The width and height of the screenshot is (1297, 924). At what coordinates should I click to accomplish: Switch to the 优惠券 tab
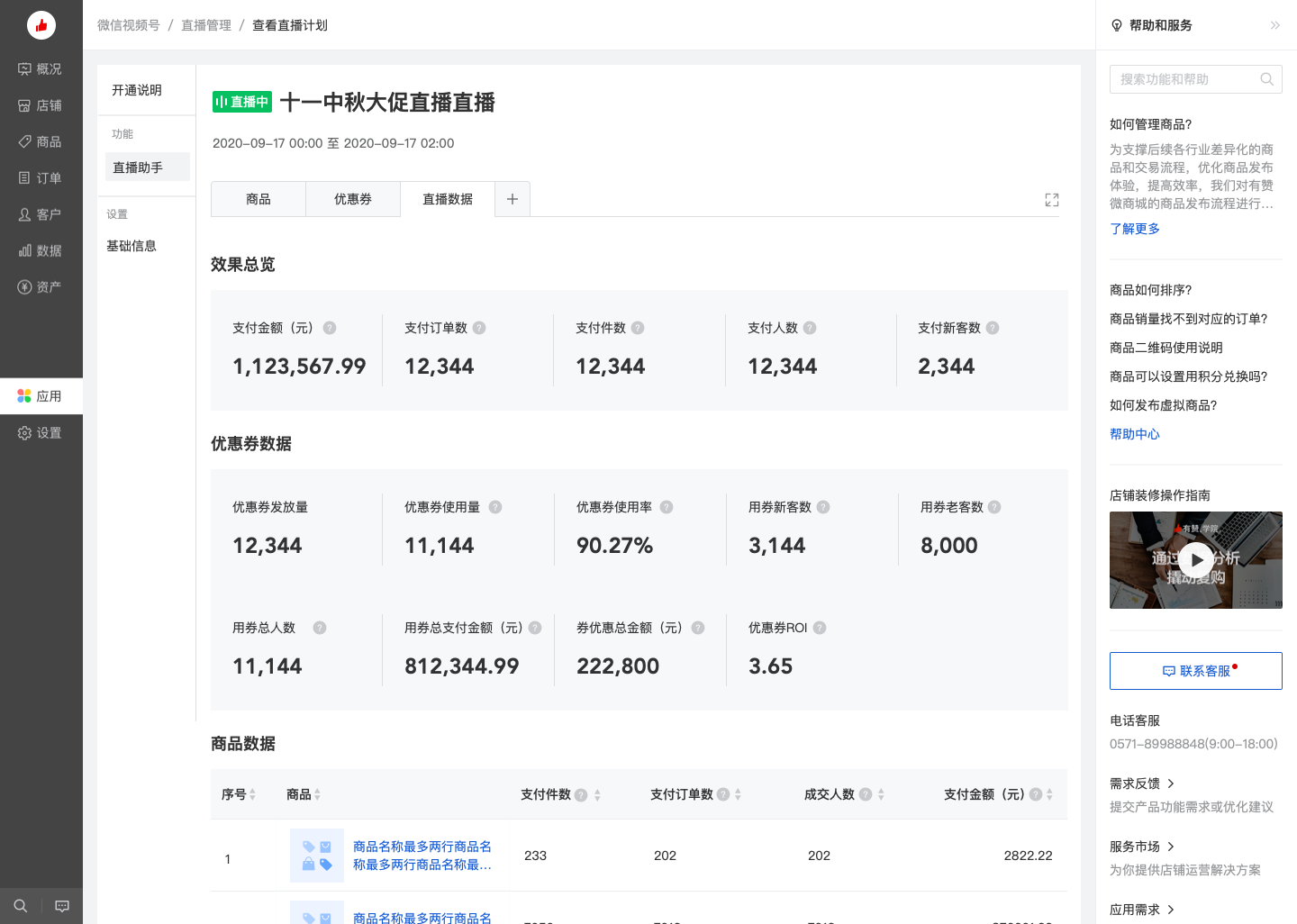click(x=353, y=199)
